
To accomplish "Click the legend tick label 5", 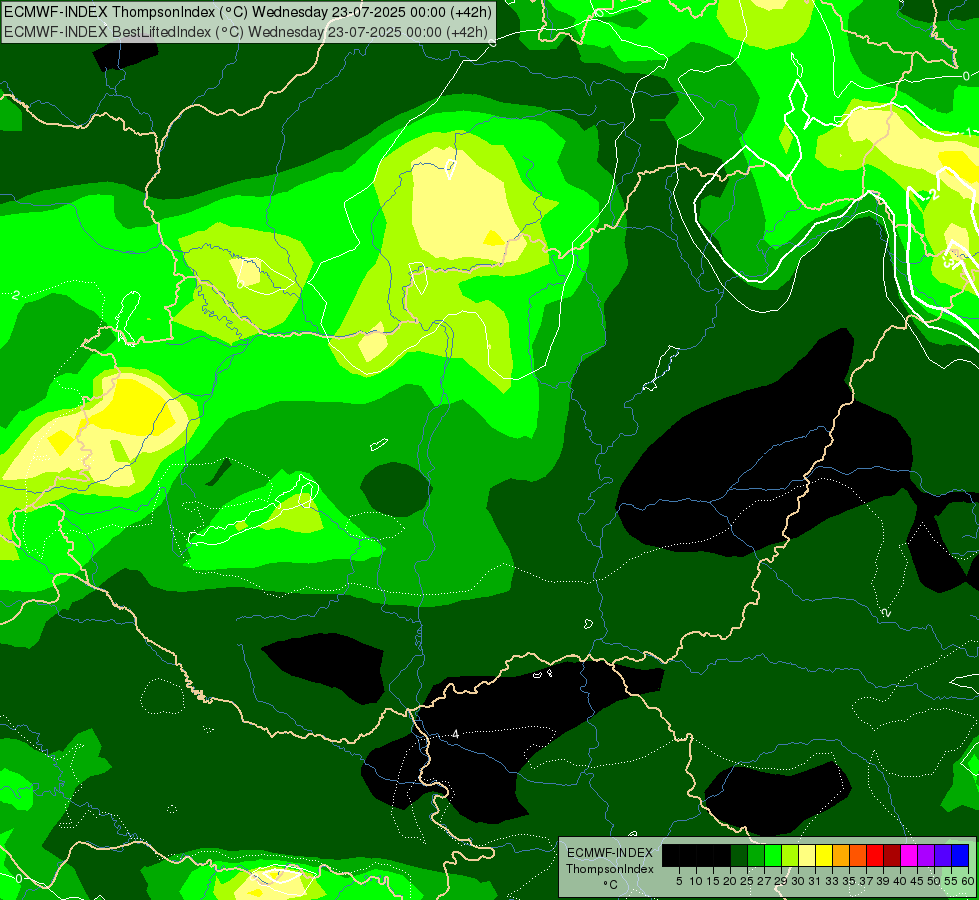I will 679,881.
